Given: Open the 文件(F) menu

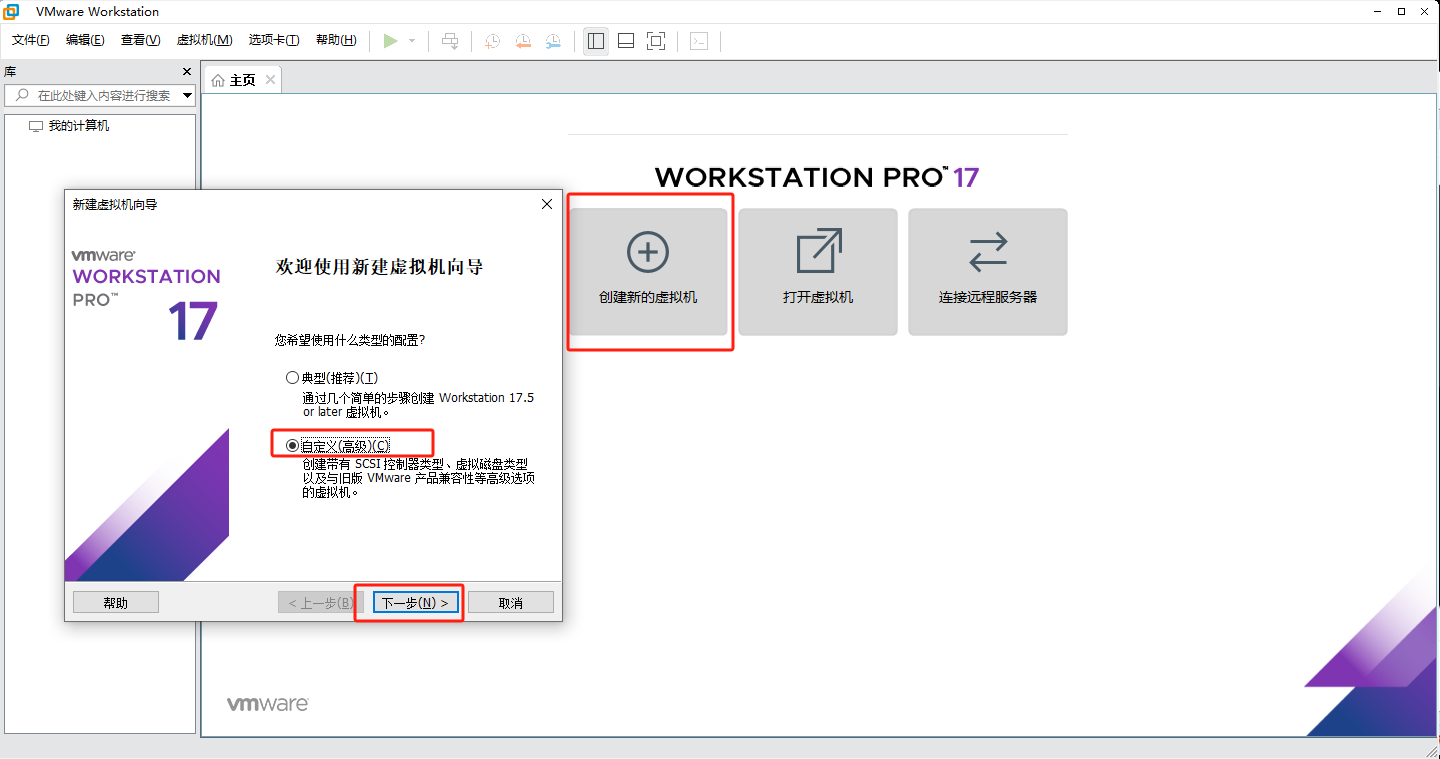Looking at the screenshot, I should click(x=30, y=40).
